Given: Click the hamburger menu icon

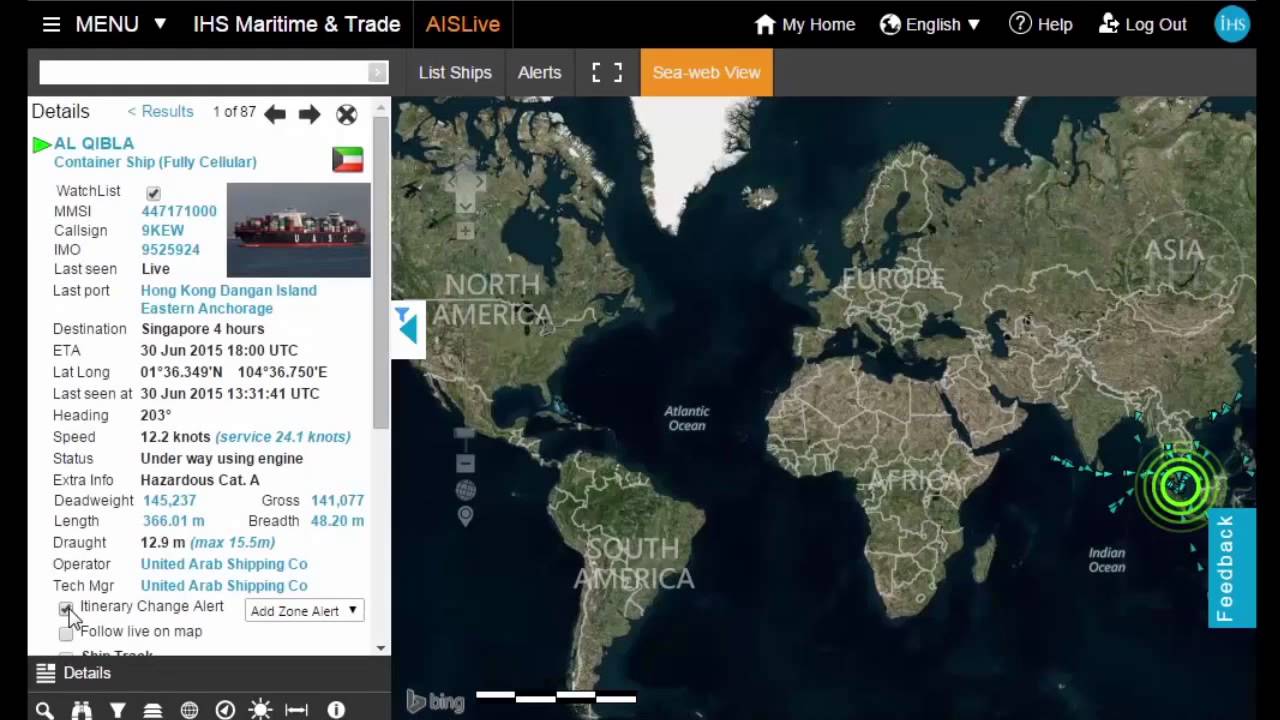Looking at the screenshot, I should (52, 24).
